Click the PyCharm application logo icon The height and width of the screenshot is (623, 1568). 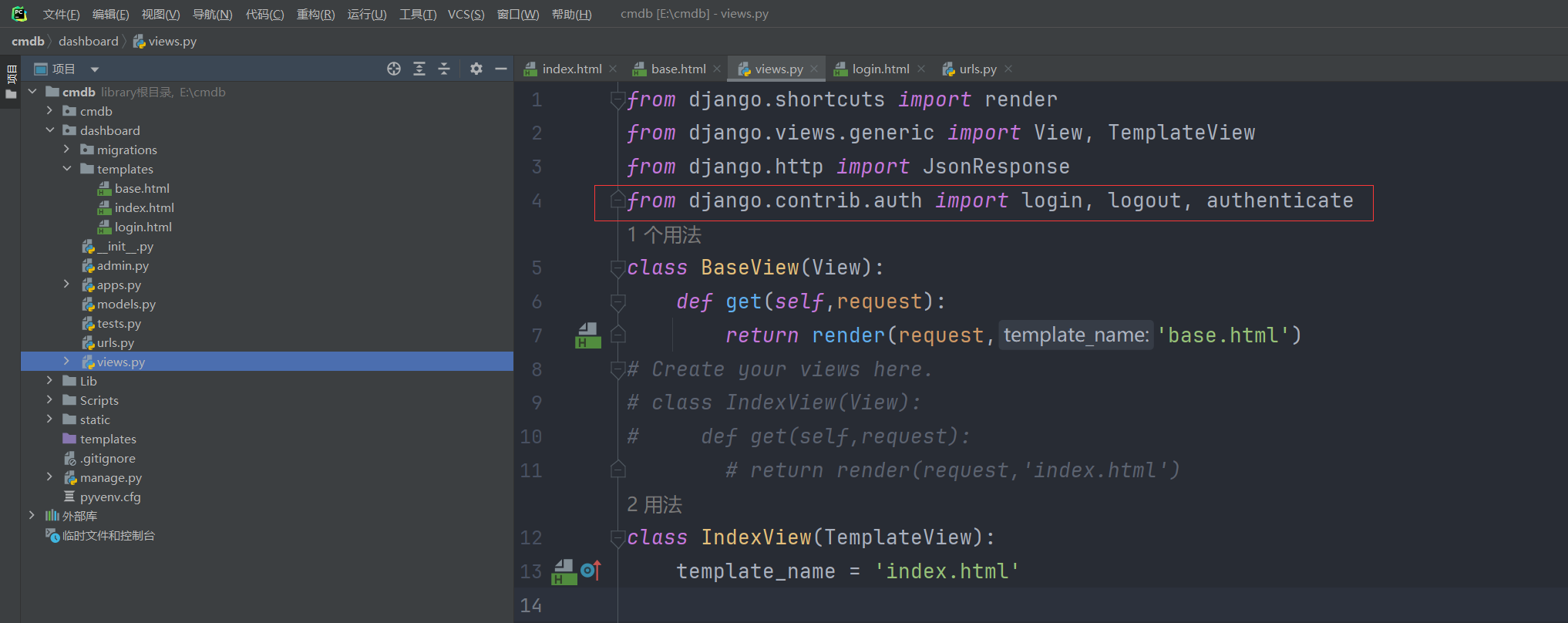pos(19,14)
